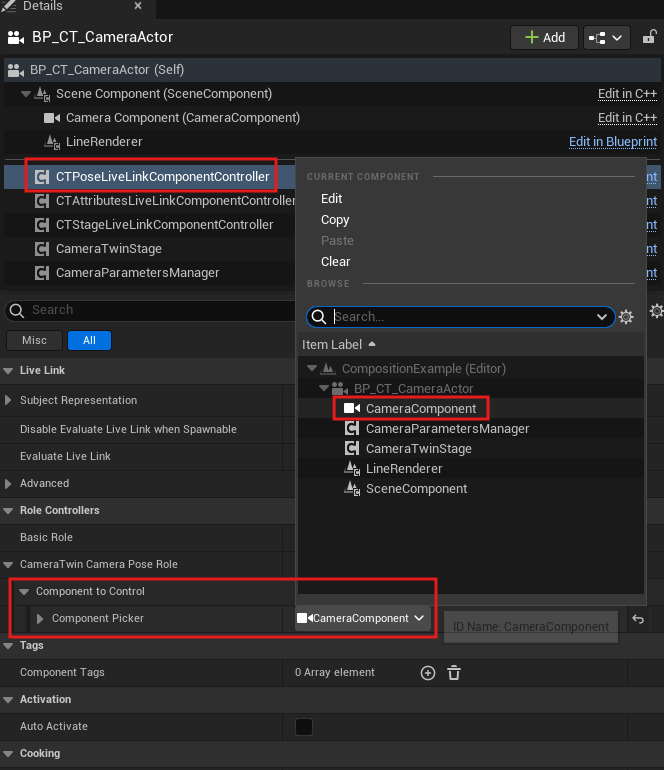Reset Component Picker to default value

(638, 620)
